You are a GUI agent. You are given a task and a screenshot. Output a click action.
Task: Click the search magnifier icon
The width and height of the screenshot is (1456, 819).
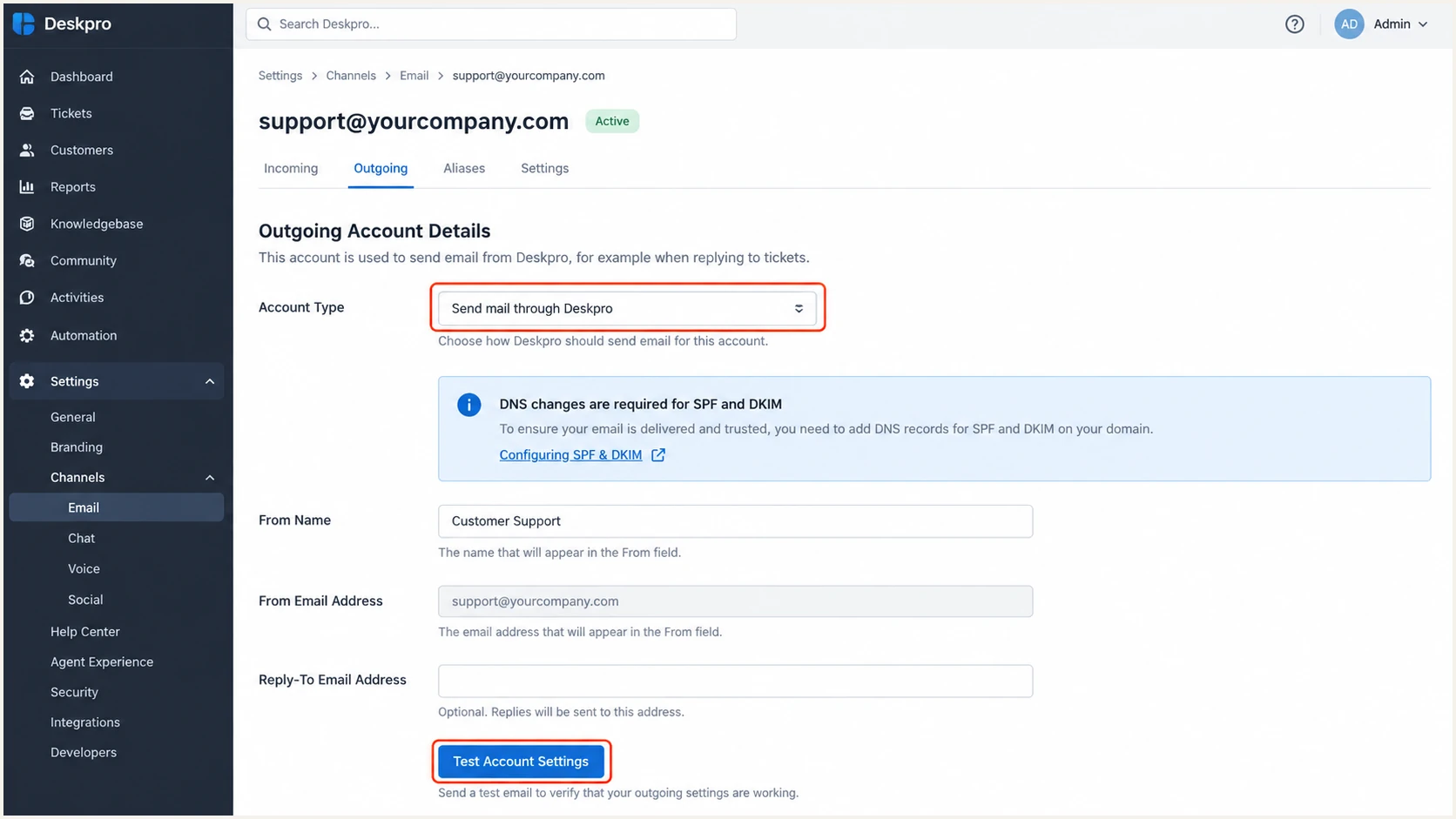click(265, 24)
